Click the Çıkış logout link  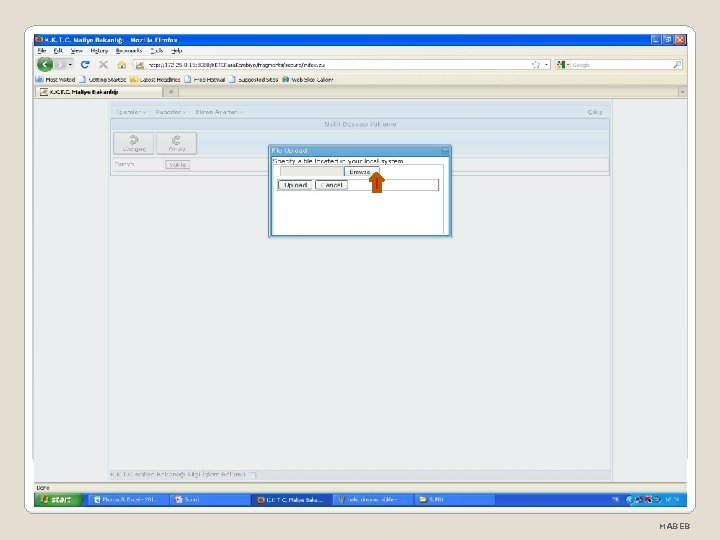tap(595, 112)
